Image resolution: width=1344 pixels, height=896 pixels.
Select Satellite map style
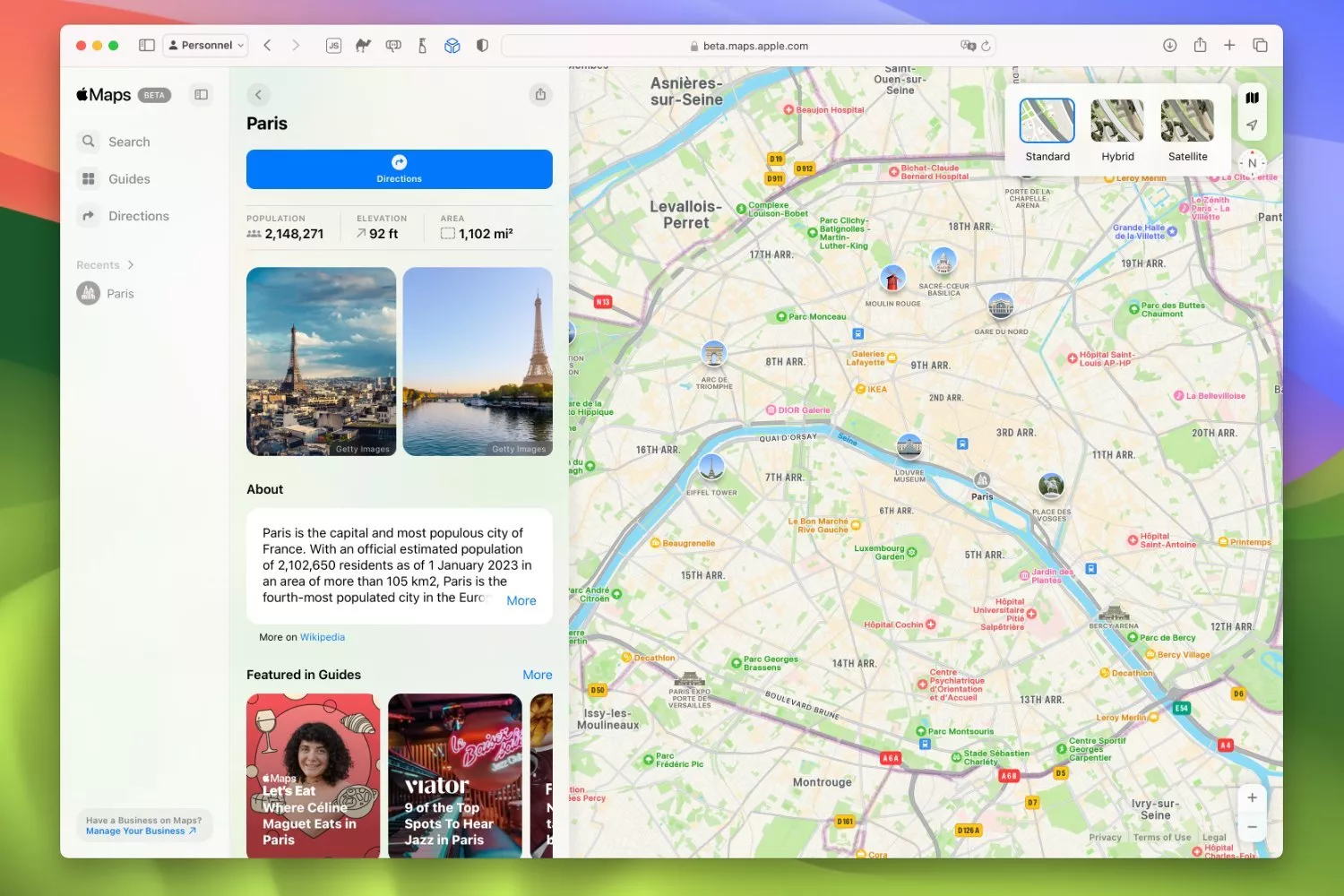tap(1187, 131)
